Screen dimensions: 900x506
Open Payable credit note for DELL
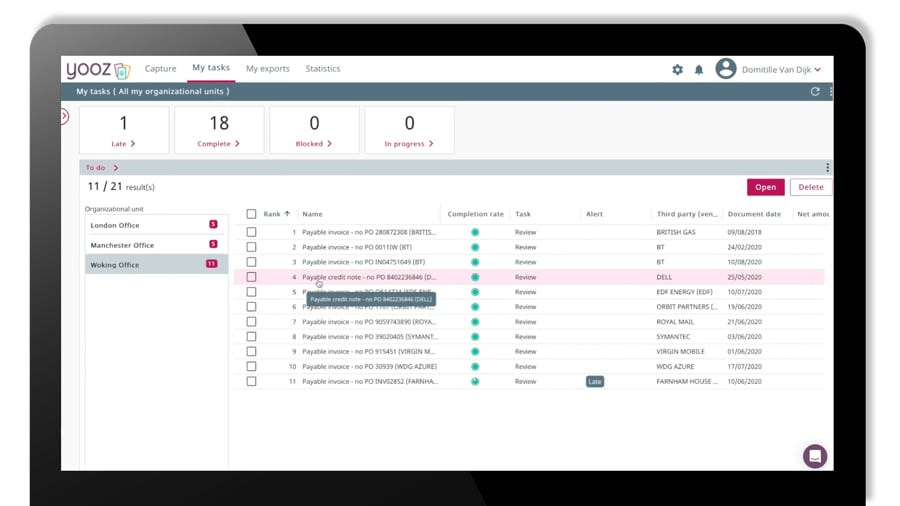coord(369,277)
